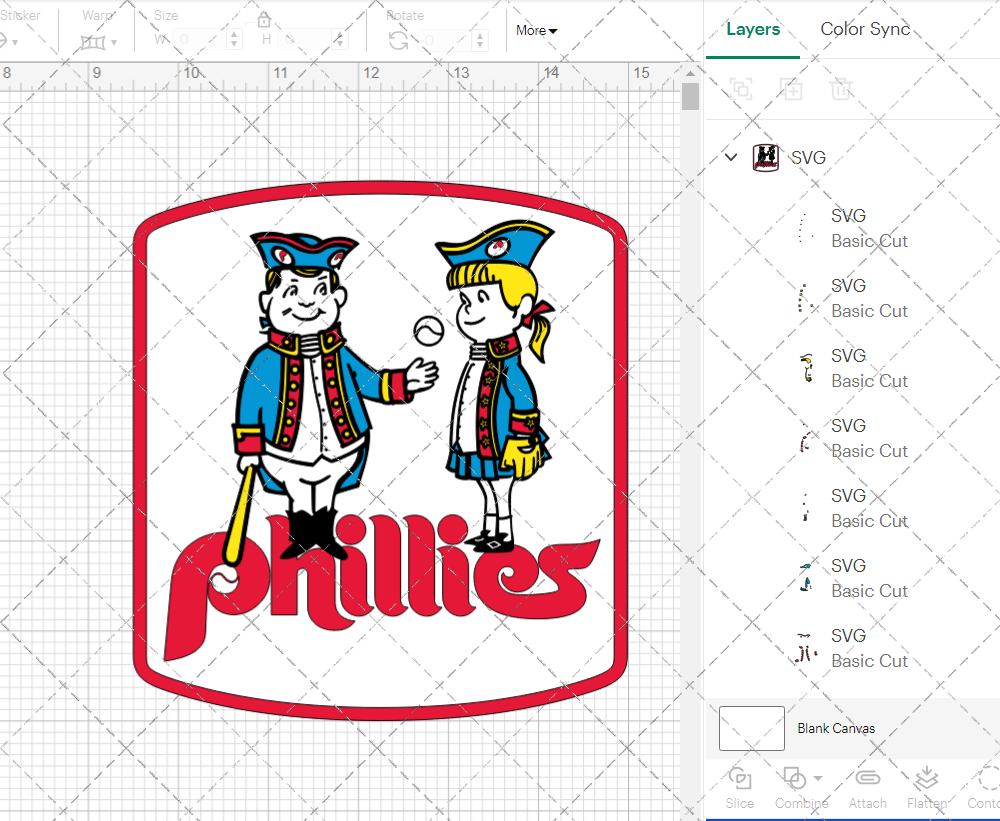Click the Rotate icon

[399, 41]
